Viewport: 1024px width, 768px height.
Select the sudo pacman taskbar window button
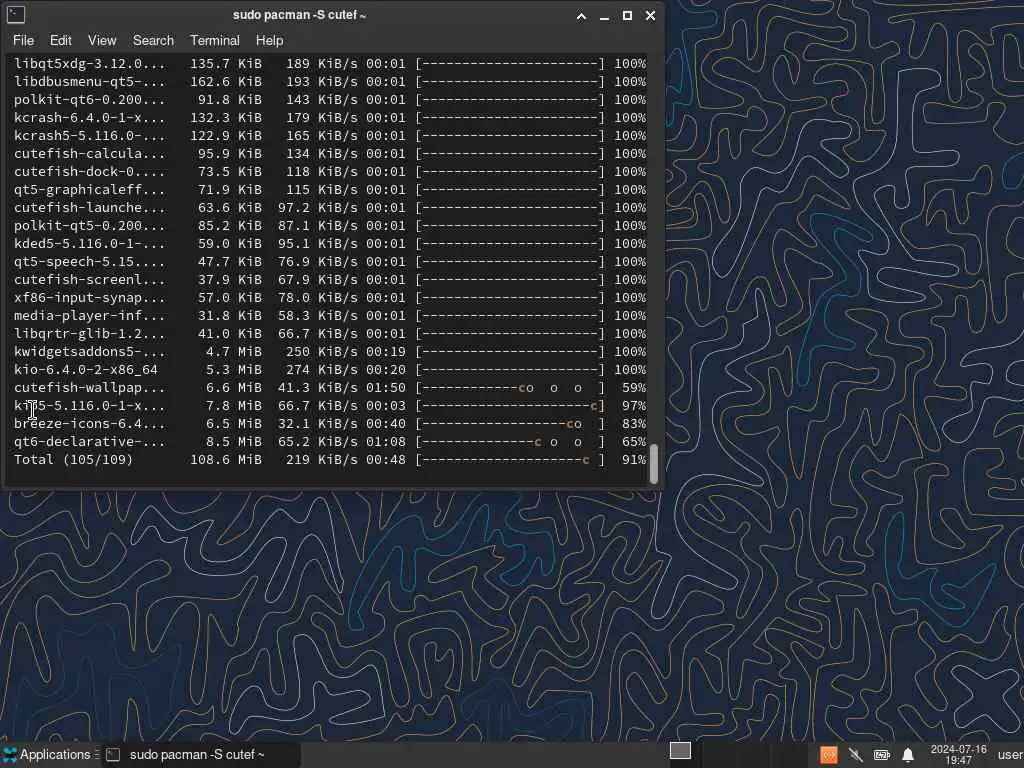[201, 755]
